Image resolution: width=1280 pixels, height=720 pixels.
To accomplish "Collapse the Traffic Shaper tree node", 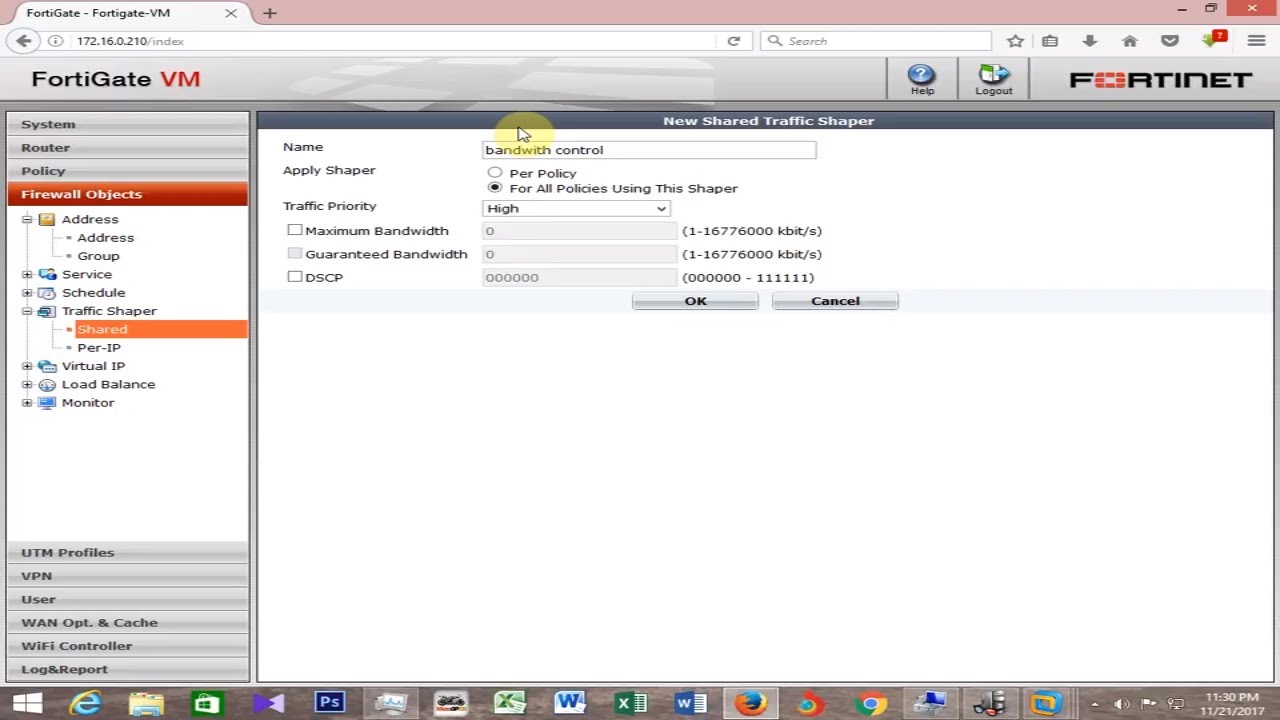I will (x=27, y=311).
